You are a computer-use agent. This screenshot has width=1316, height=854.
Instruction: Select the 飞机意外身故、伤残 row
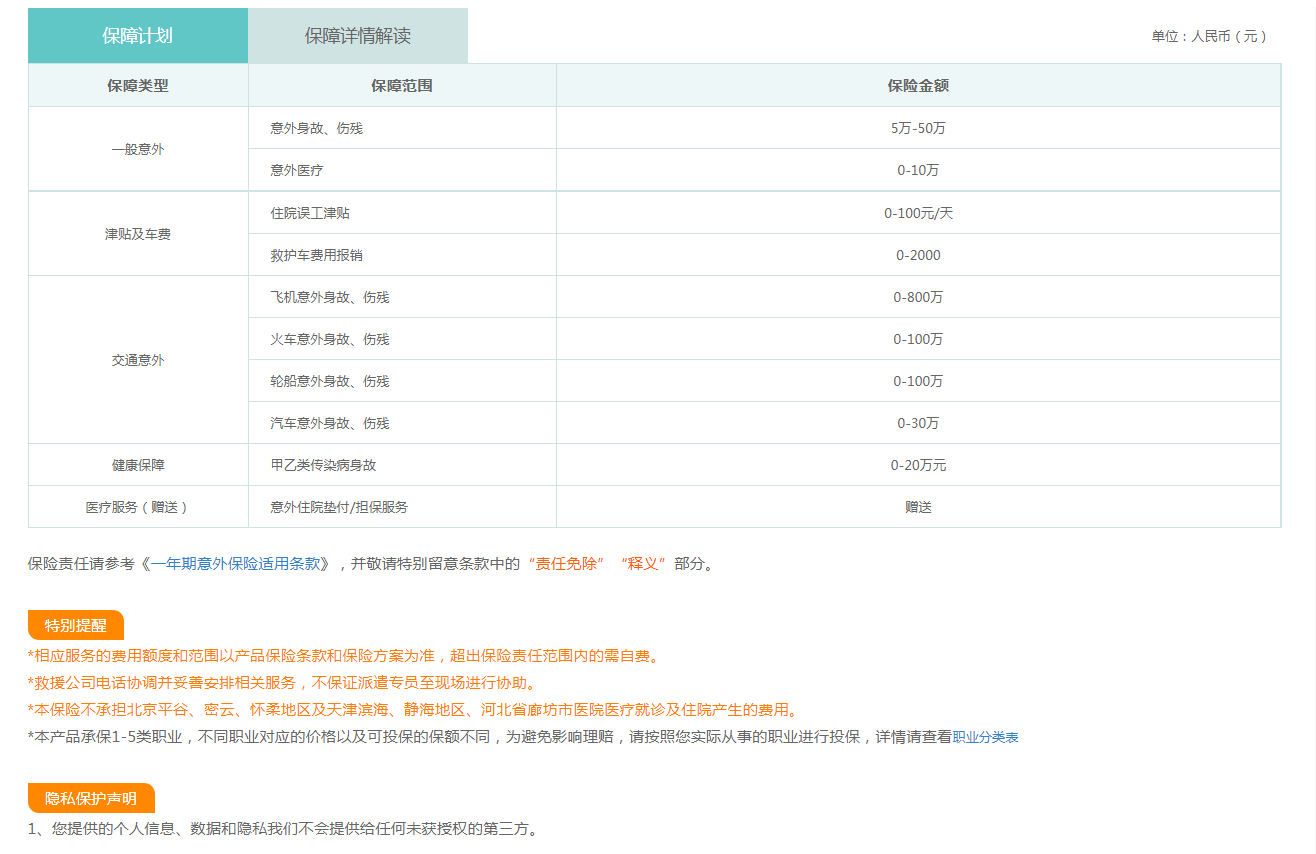coord(329,297)
